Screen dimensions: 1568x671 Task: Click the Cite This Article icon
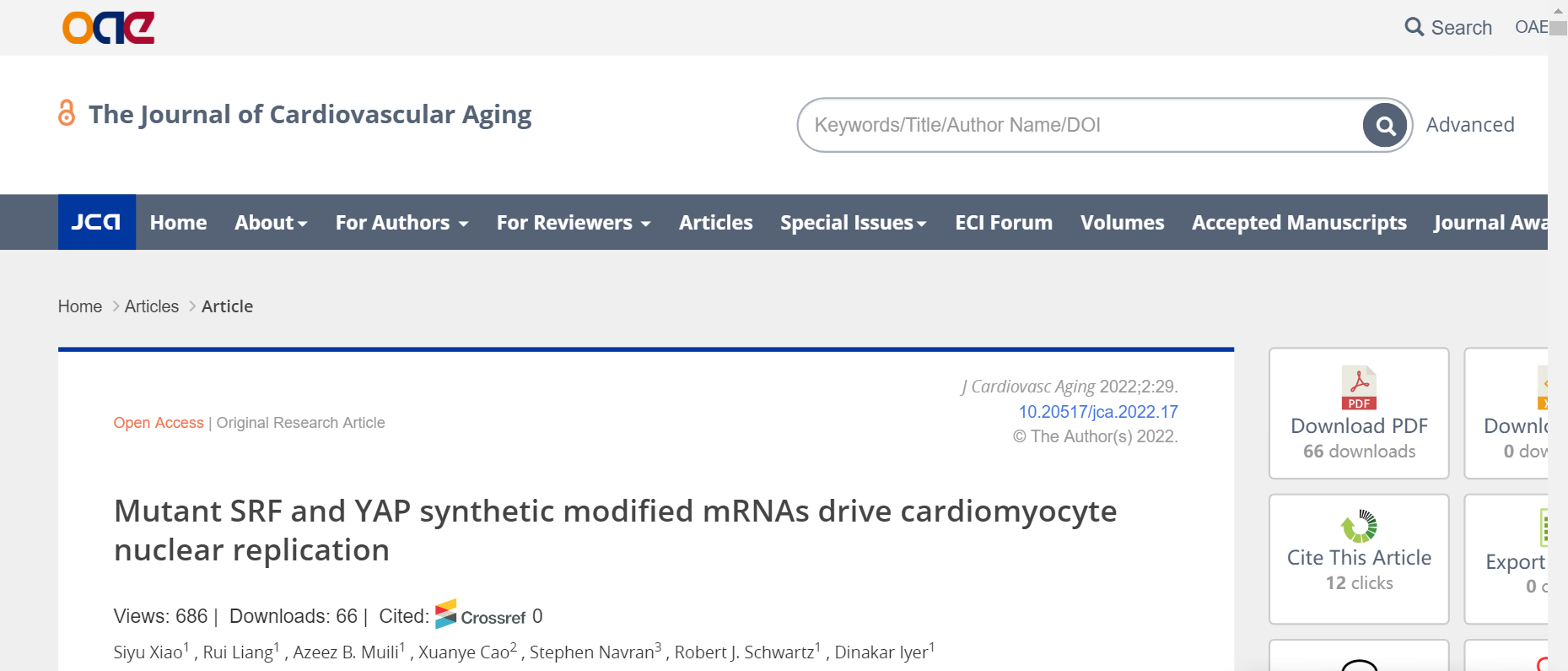(1358, 527)
